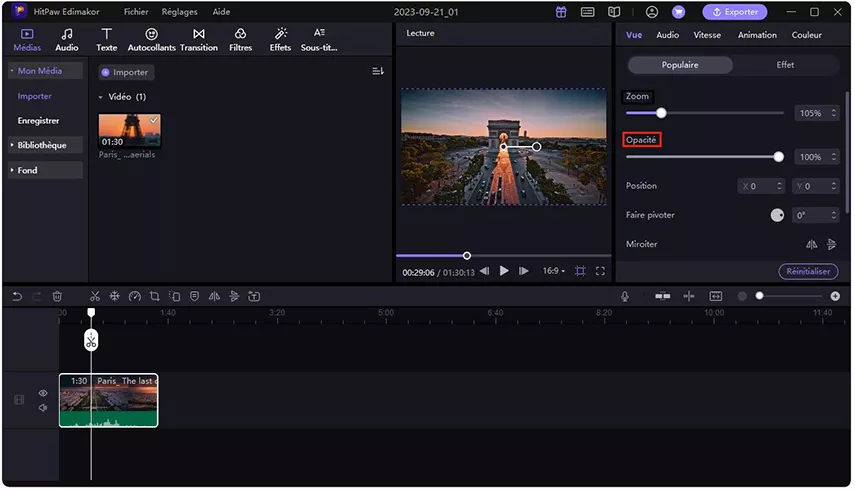Adjust the Faire pivoter degree stepper

[x=834, y=215]
